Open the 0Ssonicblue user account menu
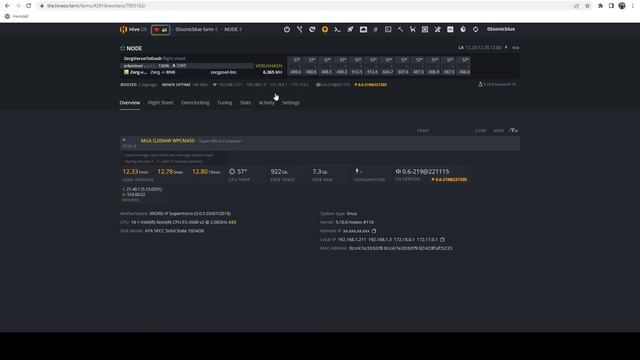Viewport: 640px width, 360px height. 501,29
